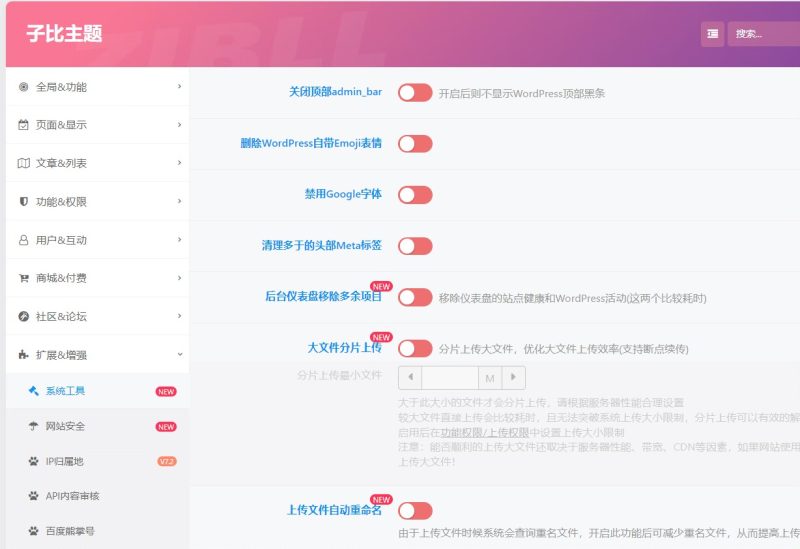Click the calendar icon beside 页面&显示
Viewport: 800px width, 549px height.
(23, 124)
